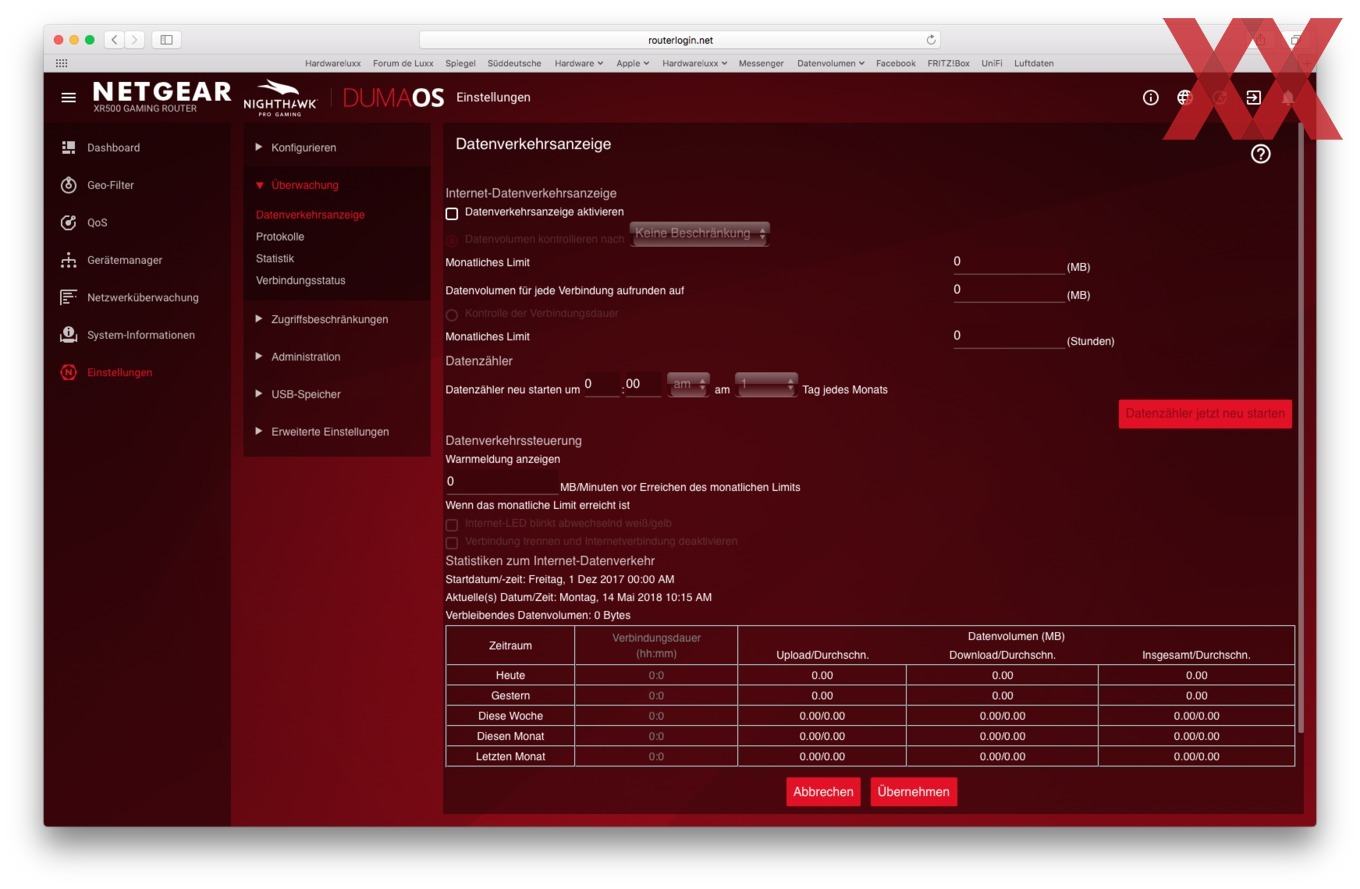This screenshot has height=889, width=1360.
Task: Go to Dashboard page
Action: tap(113, 148)
